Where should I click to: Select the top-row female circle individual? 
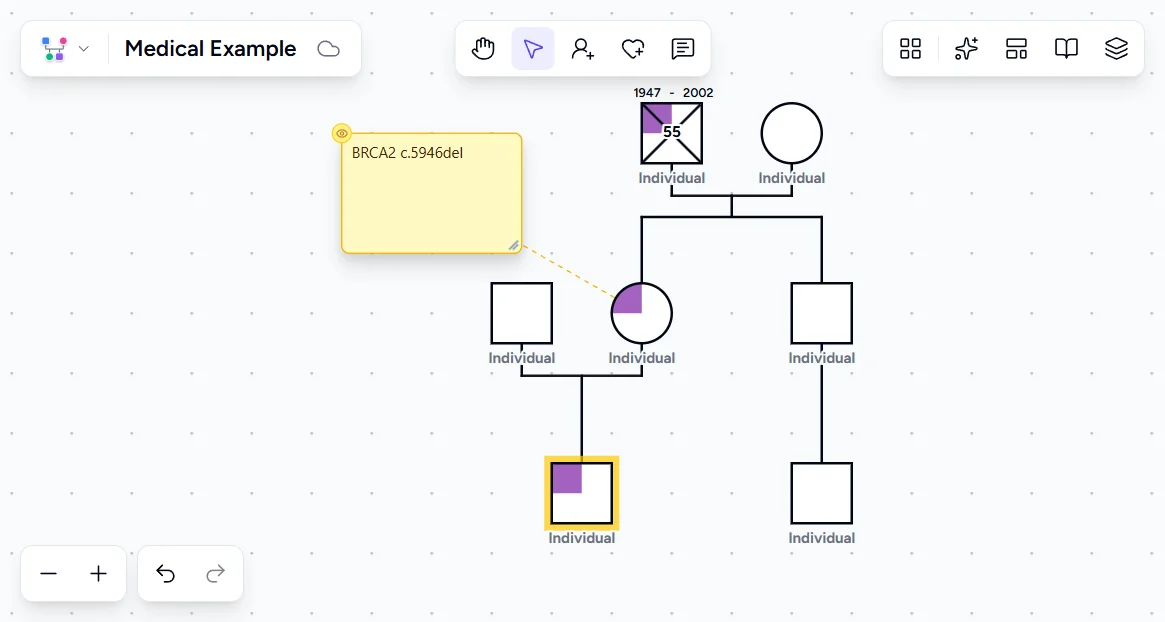click(791, 133)
